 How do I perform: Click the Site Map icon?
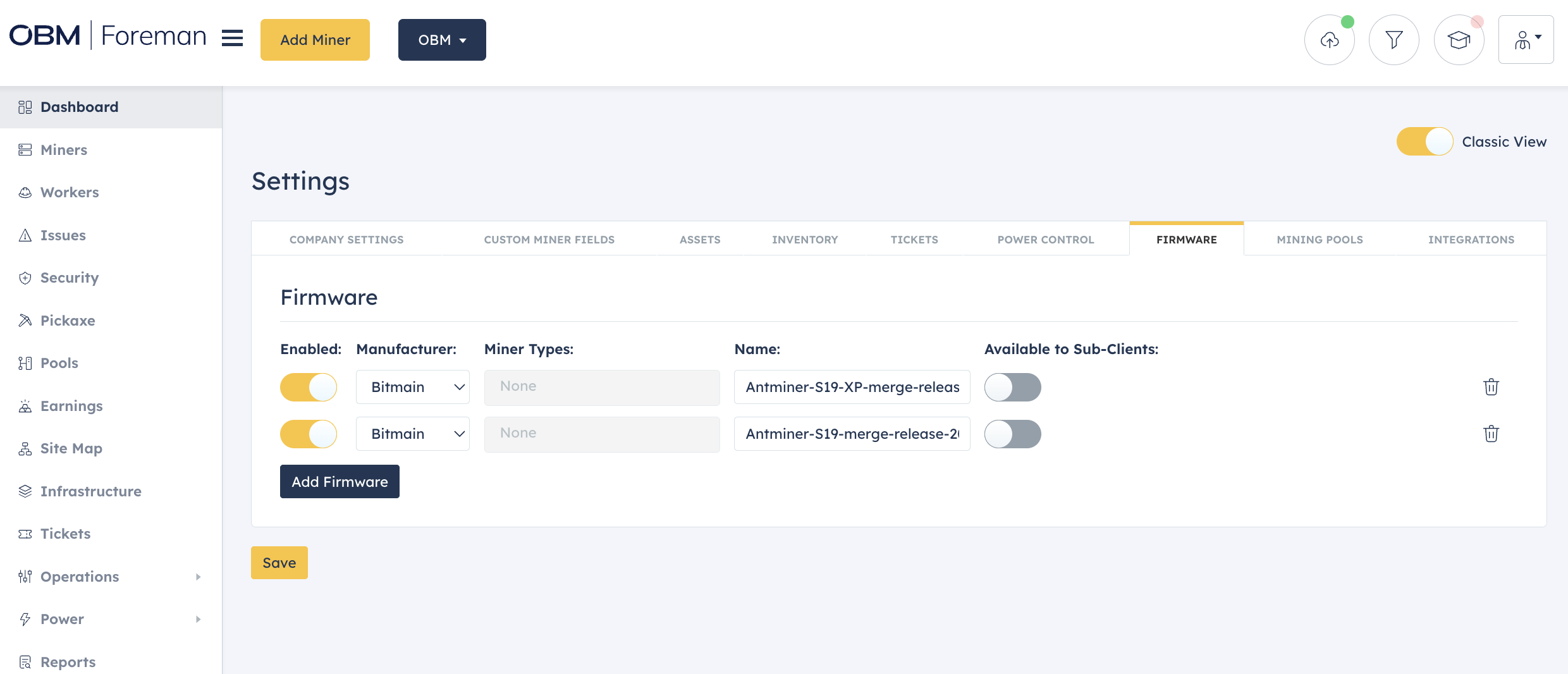click(x=25, y=448)
